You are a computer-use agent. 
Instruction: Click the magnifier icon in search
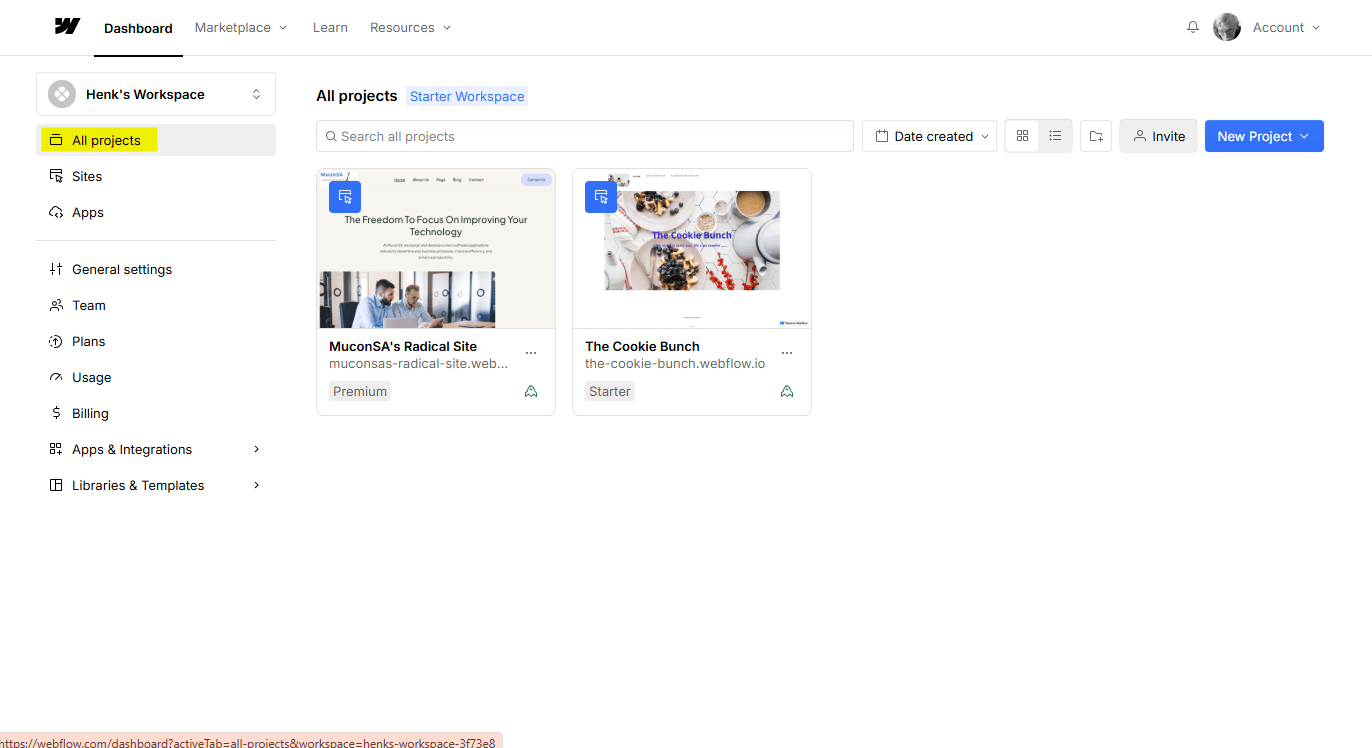coord(330,136)
